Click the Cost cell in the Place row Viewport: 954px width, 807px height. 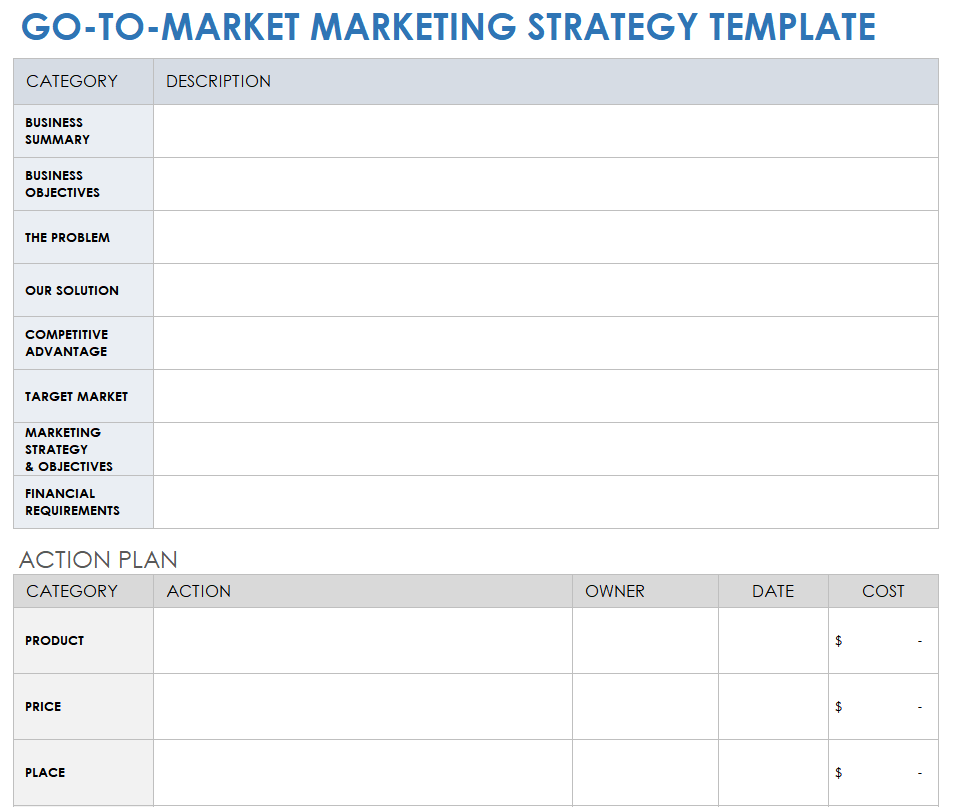pyautogui.click(x=883, y=772)
